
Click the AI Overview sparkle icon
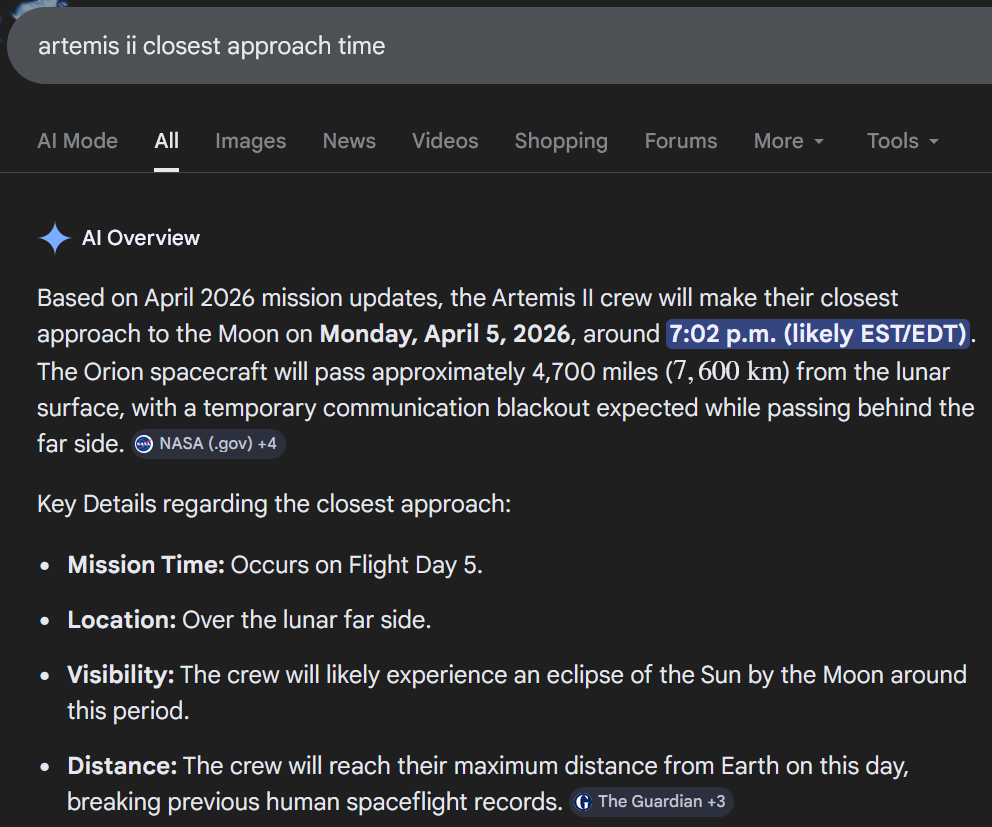click(x=55, y=238)
